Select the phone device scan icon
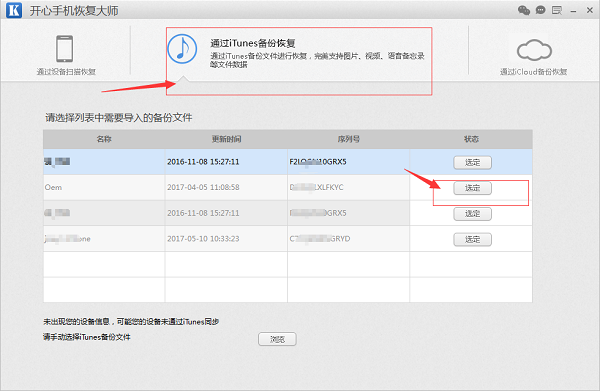600x391 pixels. [65, 49]
